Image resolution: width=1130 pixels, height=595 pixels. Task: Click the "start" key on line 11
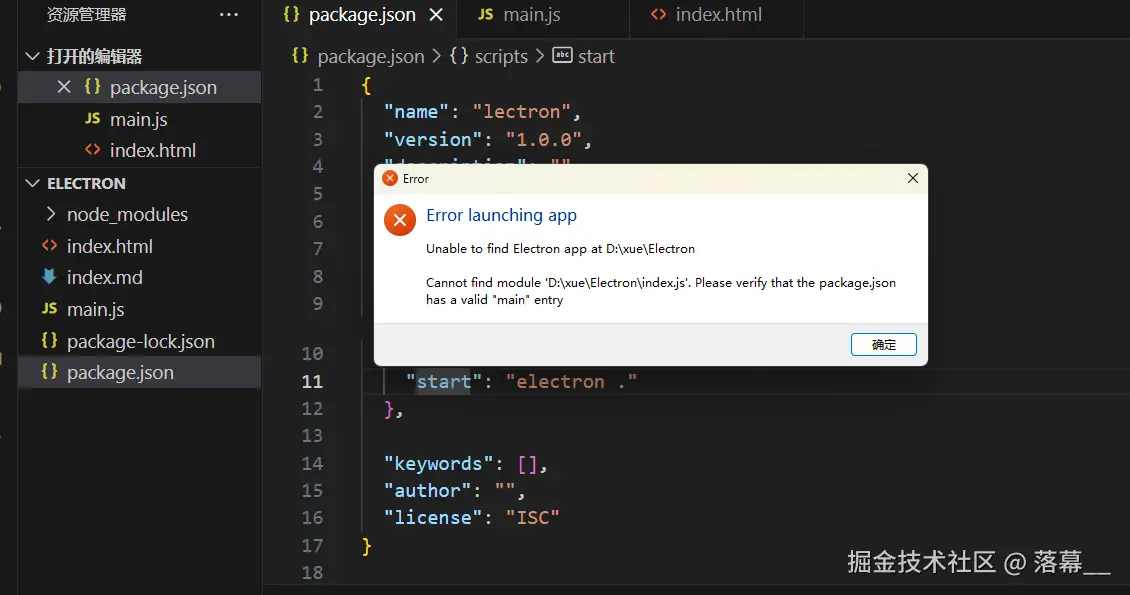(443, 382)
